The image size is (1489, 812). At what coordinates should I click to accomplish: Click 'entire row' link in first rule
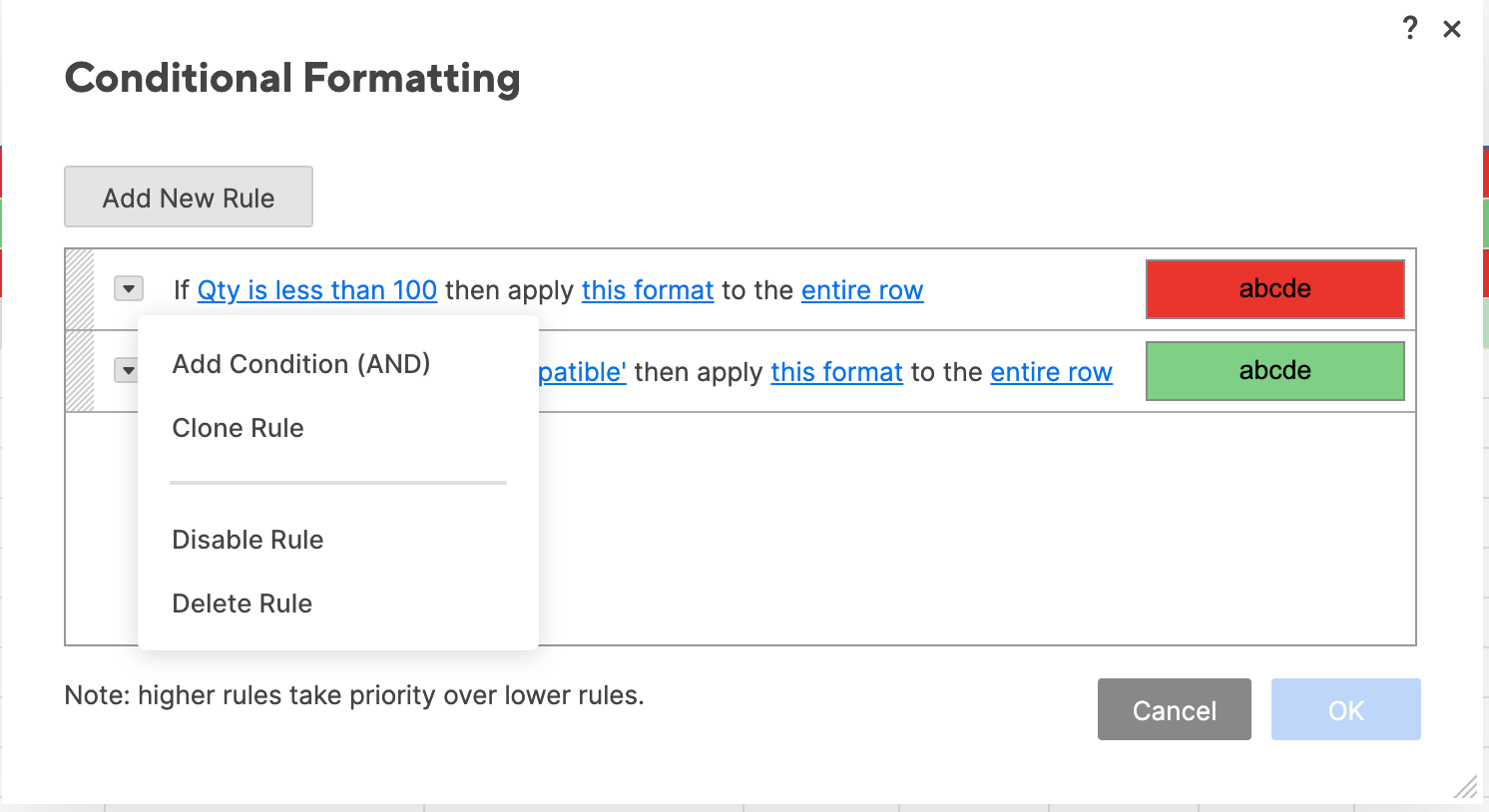(x=862, y=290)
